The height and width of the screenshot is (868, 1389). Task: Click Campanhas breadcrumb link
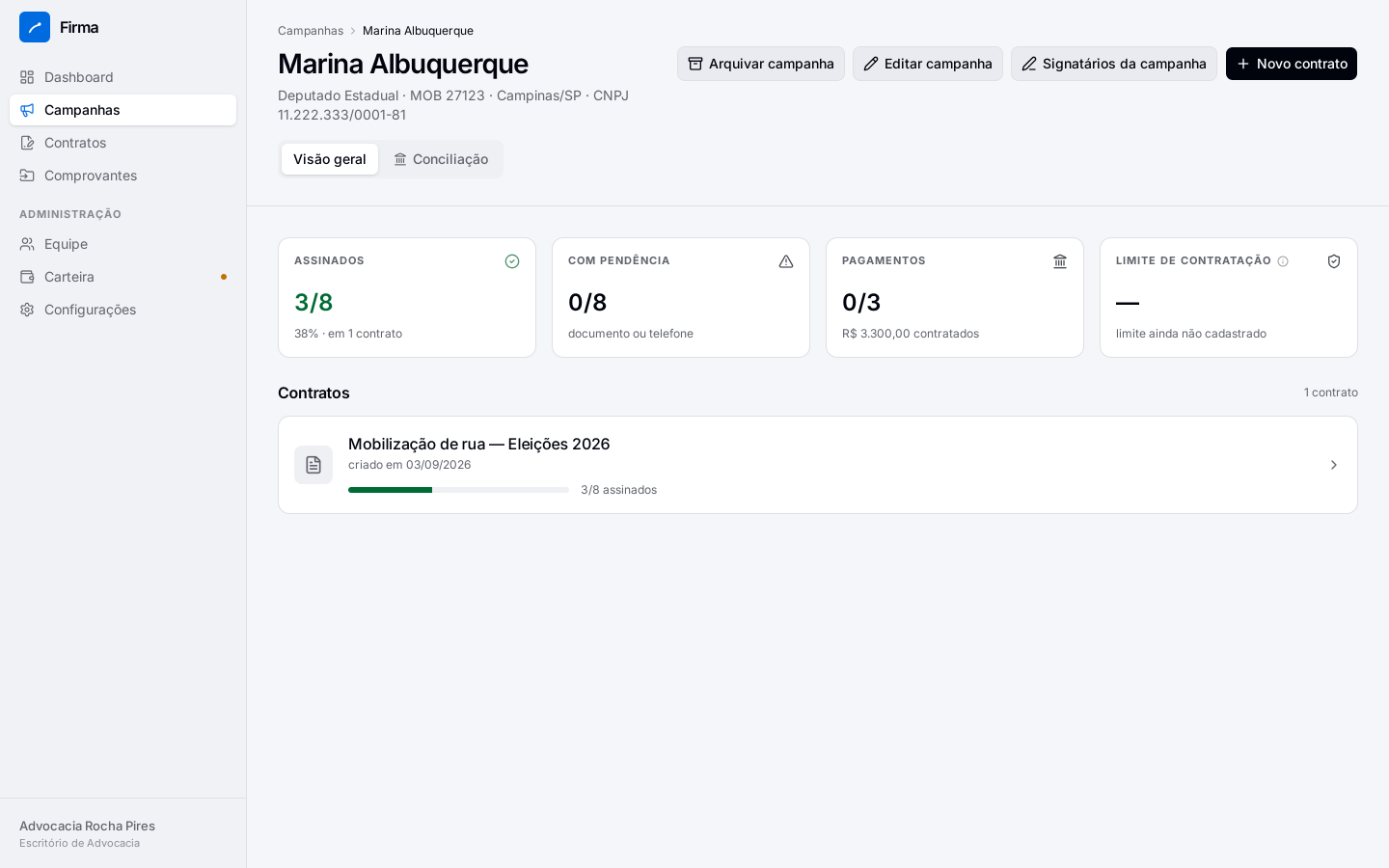pos(311,31)
